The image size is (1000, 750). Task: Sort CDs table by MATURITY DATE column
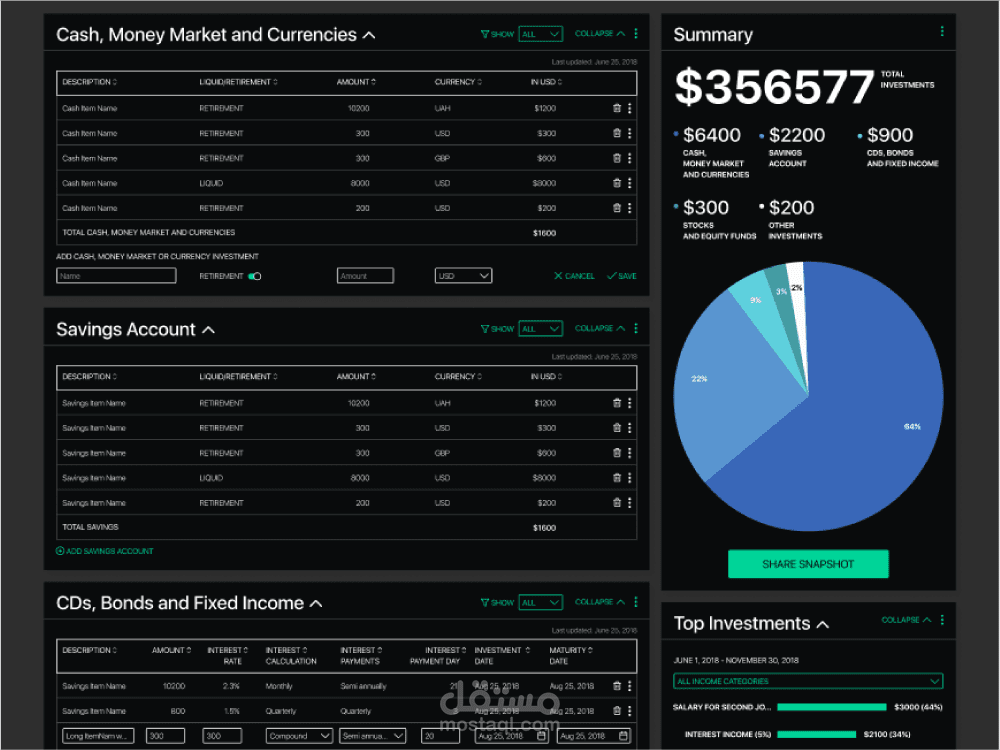pos(571,656)
